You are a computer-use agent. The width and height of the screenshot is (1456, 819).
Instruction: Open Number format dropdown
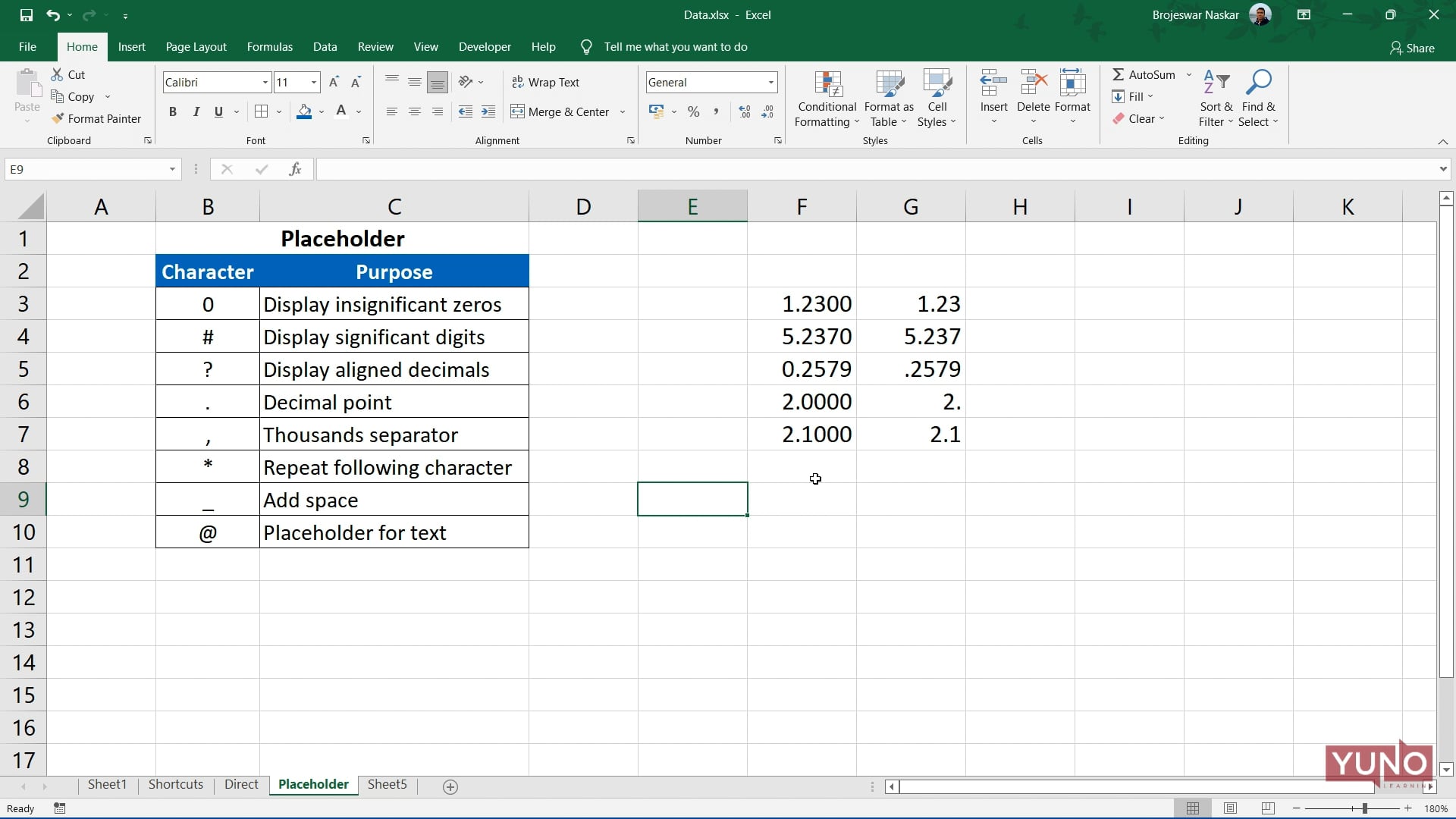click(770, 82)
